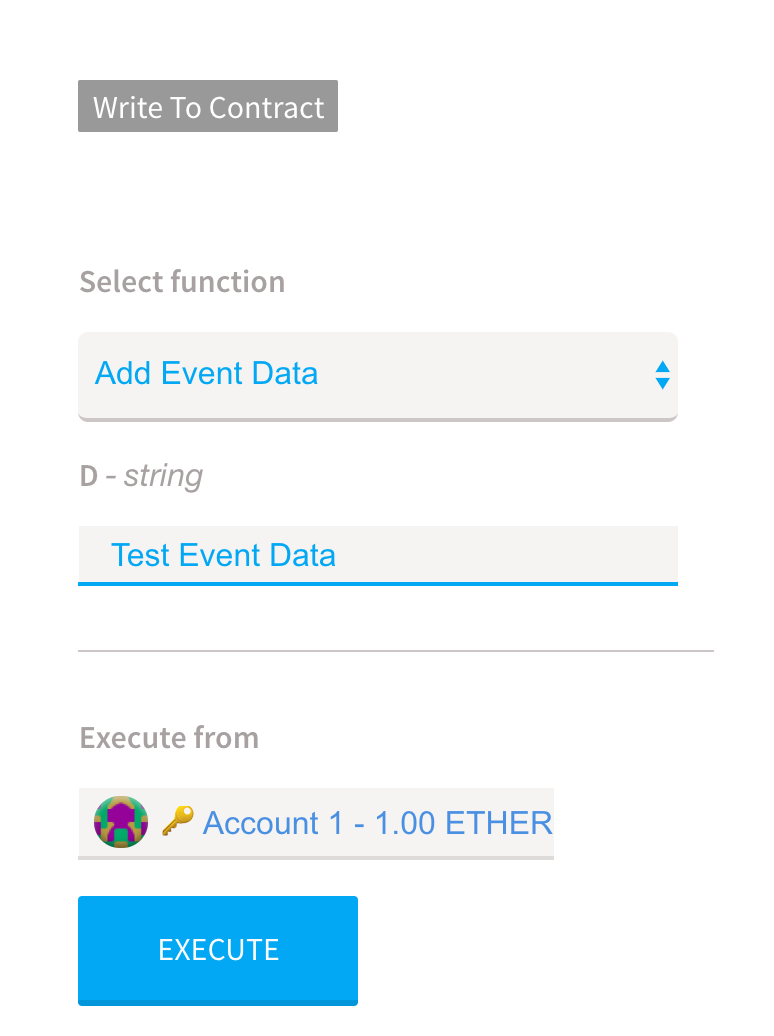Click the Execute from label
Viewport: 774px width, 1036px height.
[x=169, y=738]
